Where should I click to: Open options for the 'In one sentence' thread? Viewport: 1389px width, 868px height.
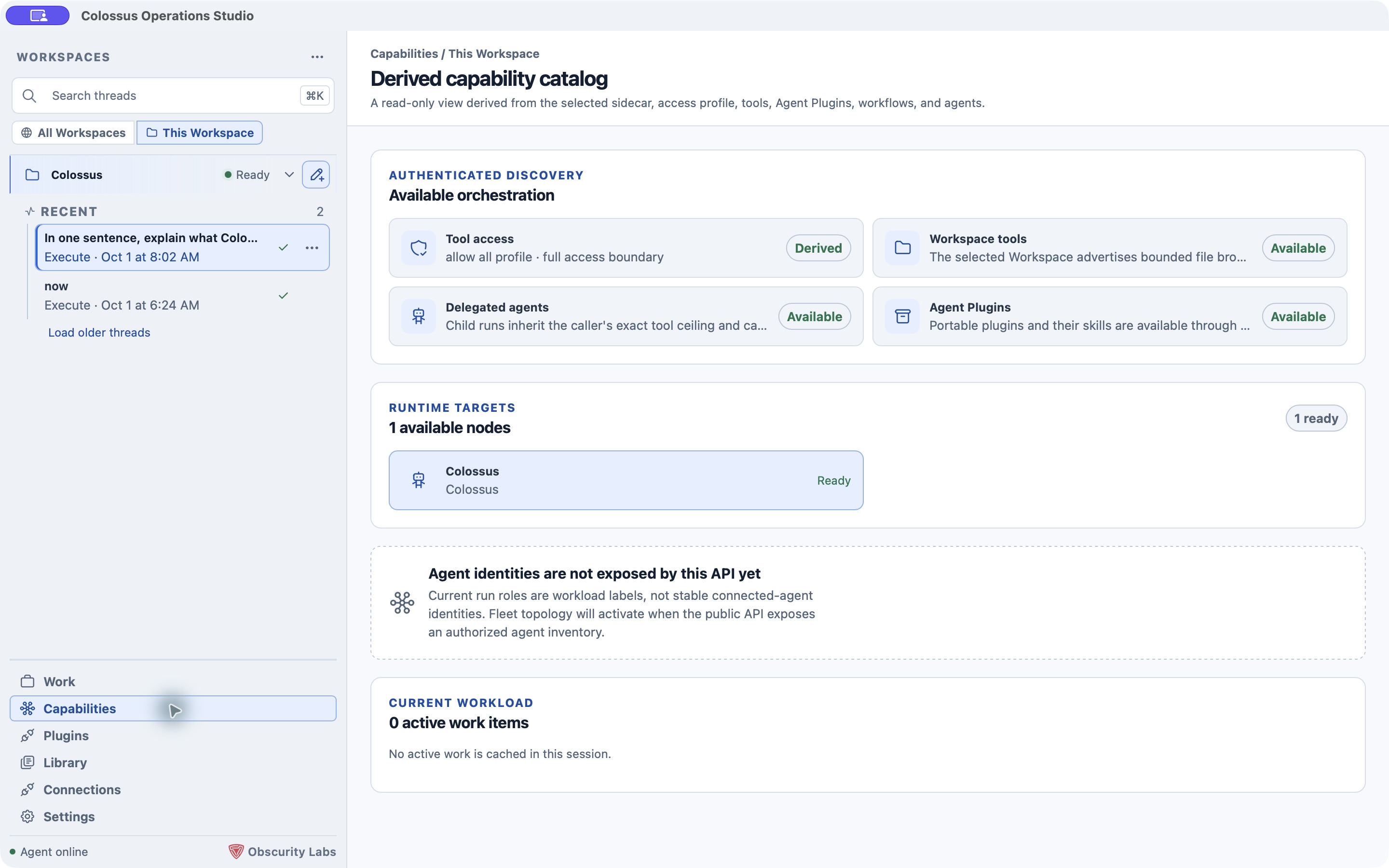tap(312, 247)
